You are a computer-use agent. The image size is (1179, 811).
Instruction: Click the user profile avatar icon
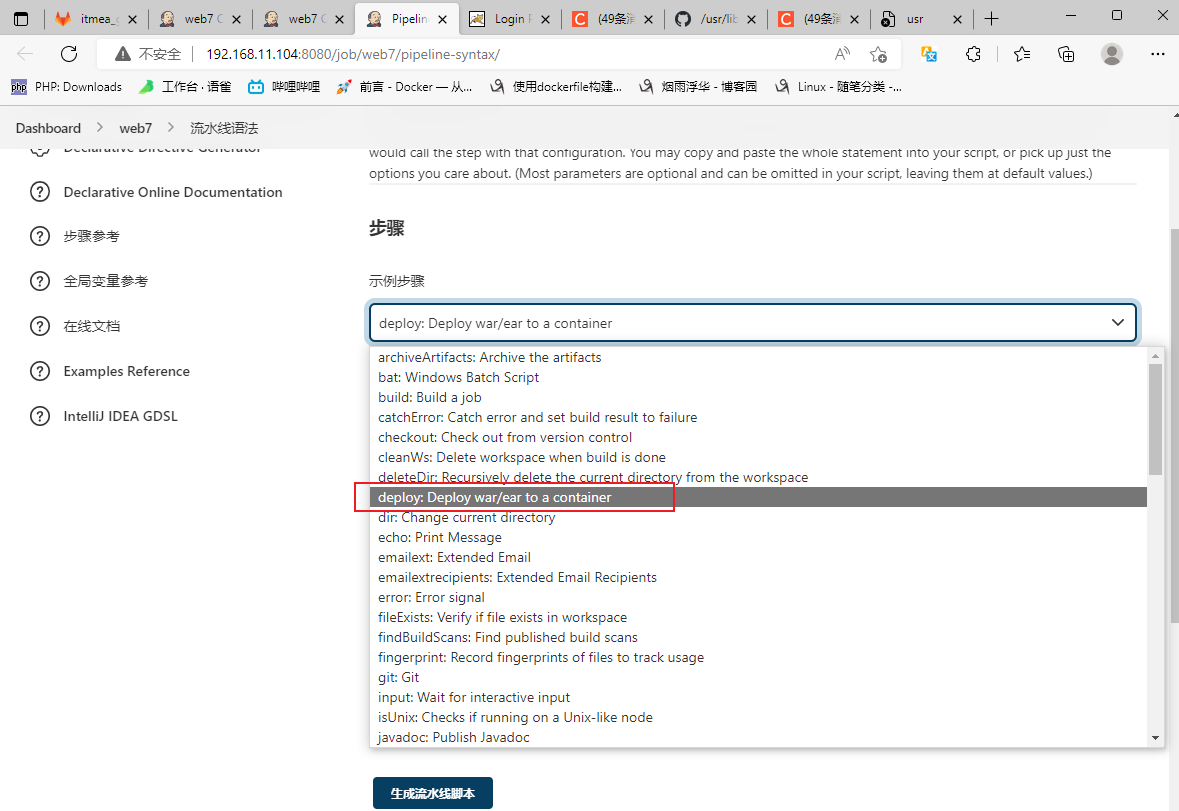pyautogui.click(x=1111, y=54)
